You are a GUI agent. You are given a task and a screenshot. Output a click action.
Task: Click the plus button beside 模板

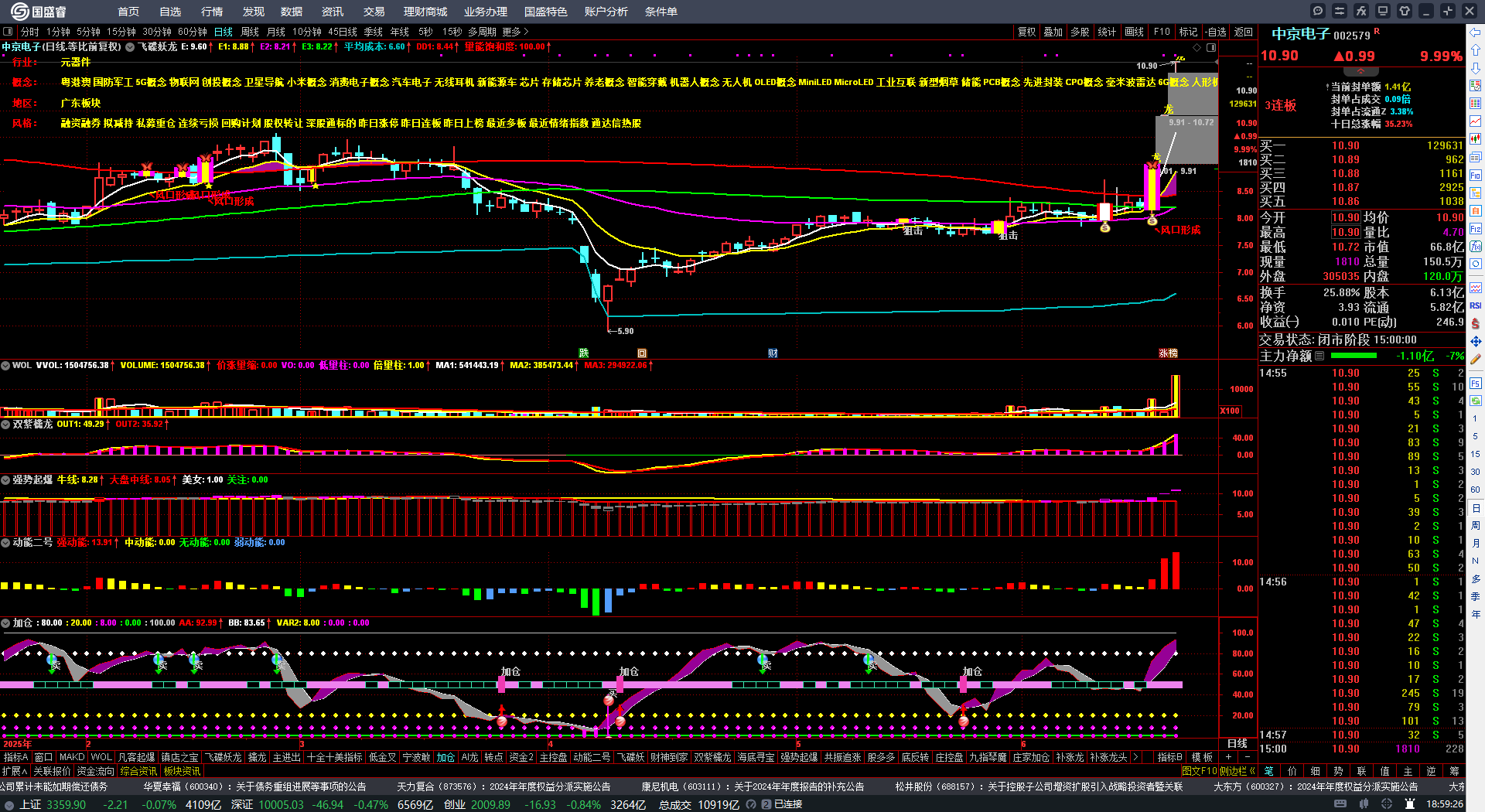[1228, 757]
